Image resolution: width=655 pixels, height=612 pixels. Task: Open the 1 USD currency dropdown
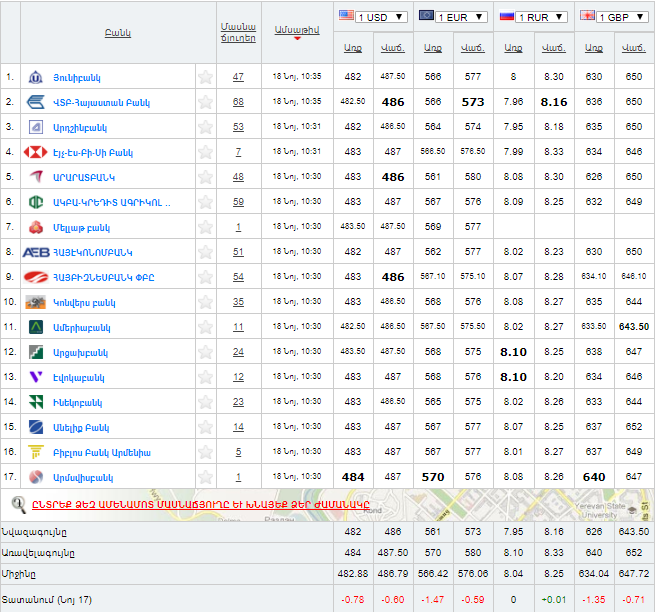pyautogui.click(x=381, y=17)
